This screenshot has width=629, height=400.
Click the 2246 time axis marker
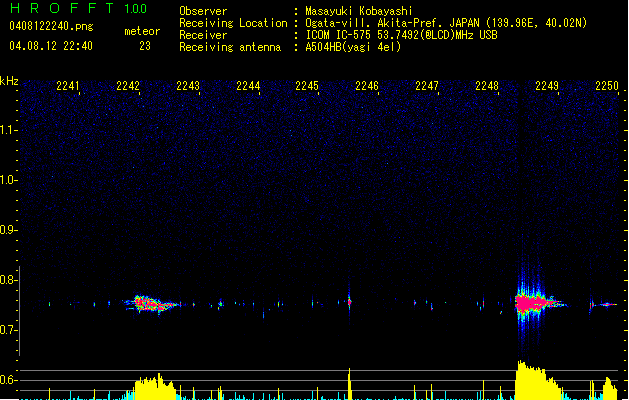click(x=367, y=86)
